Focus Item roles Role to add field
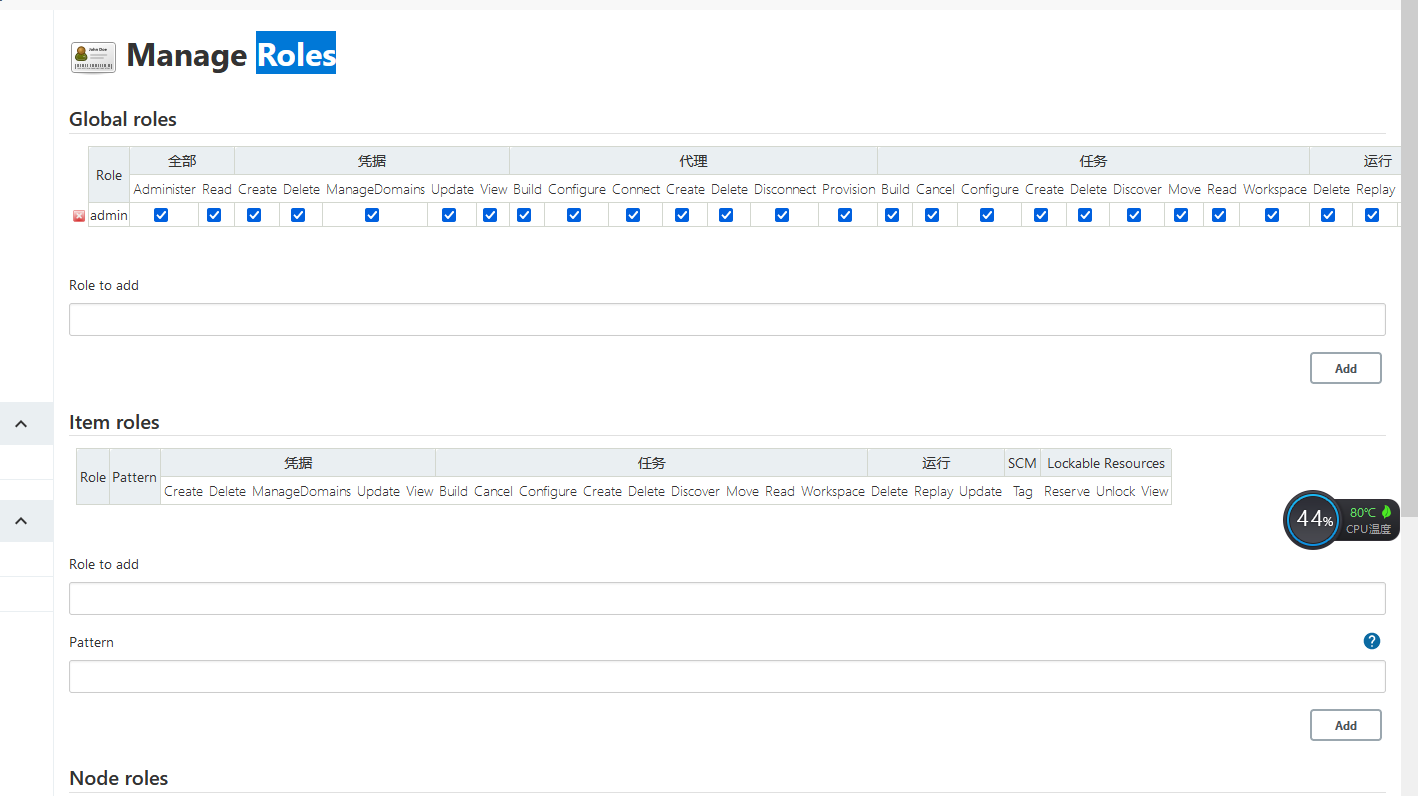Image resolution: width=1418 pixels, height=796 pixels. pos(727,598)
